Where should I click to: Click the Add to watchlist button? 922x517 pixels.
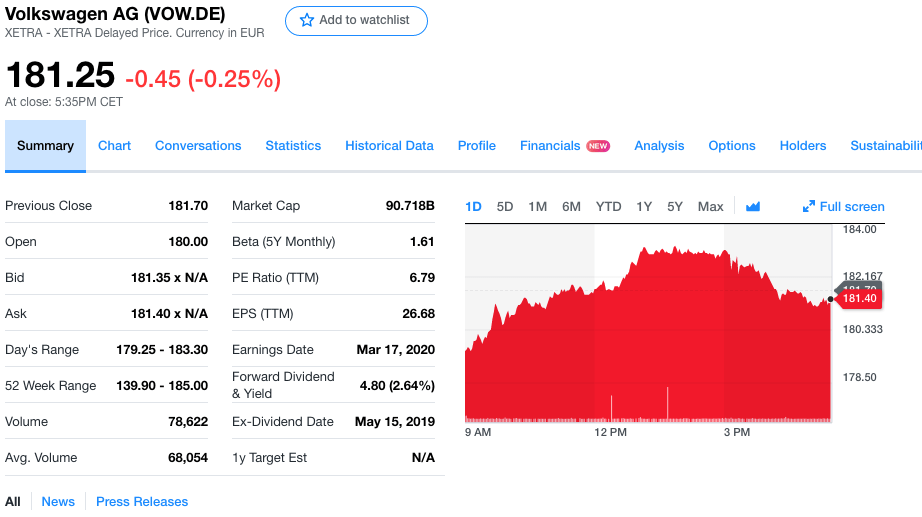356,20
